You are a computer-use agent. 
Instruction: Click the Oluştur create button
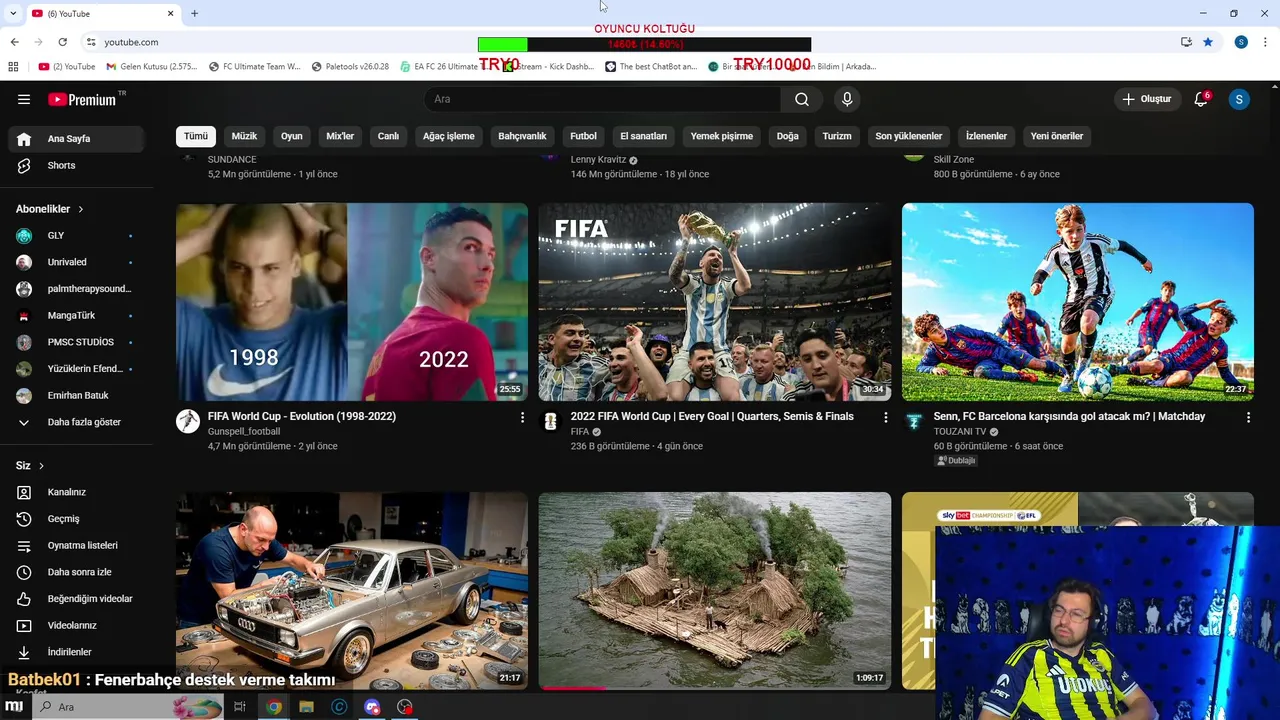point(1147,99)
